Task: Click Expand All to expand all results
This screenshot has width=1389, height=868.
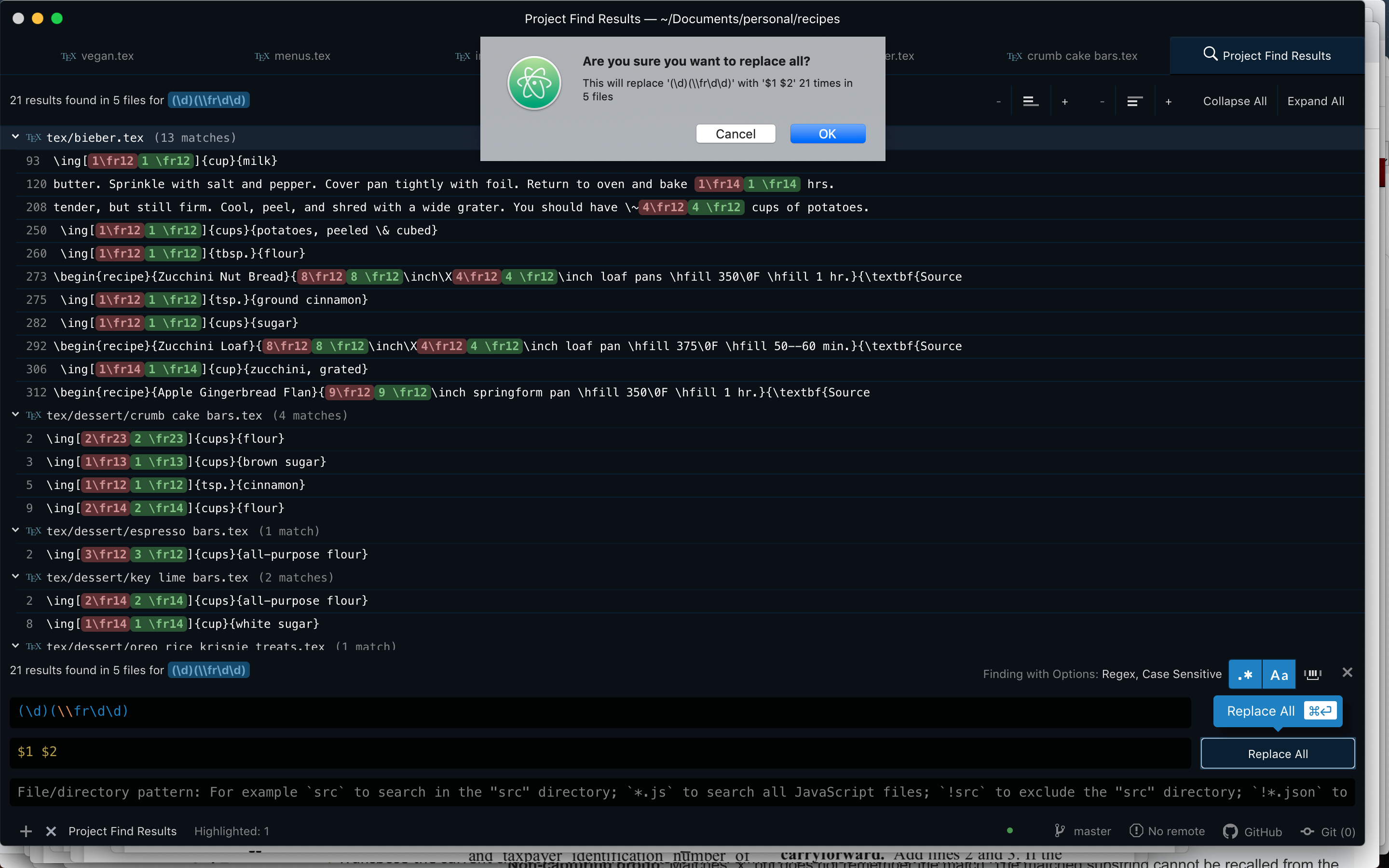Action: pyautogui.click(x=1316, y=101)
